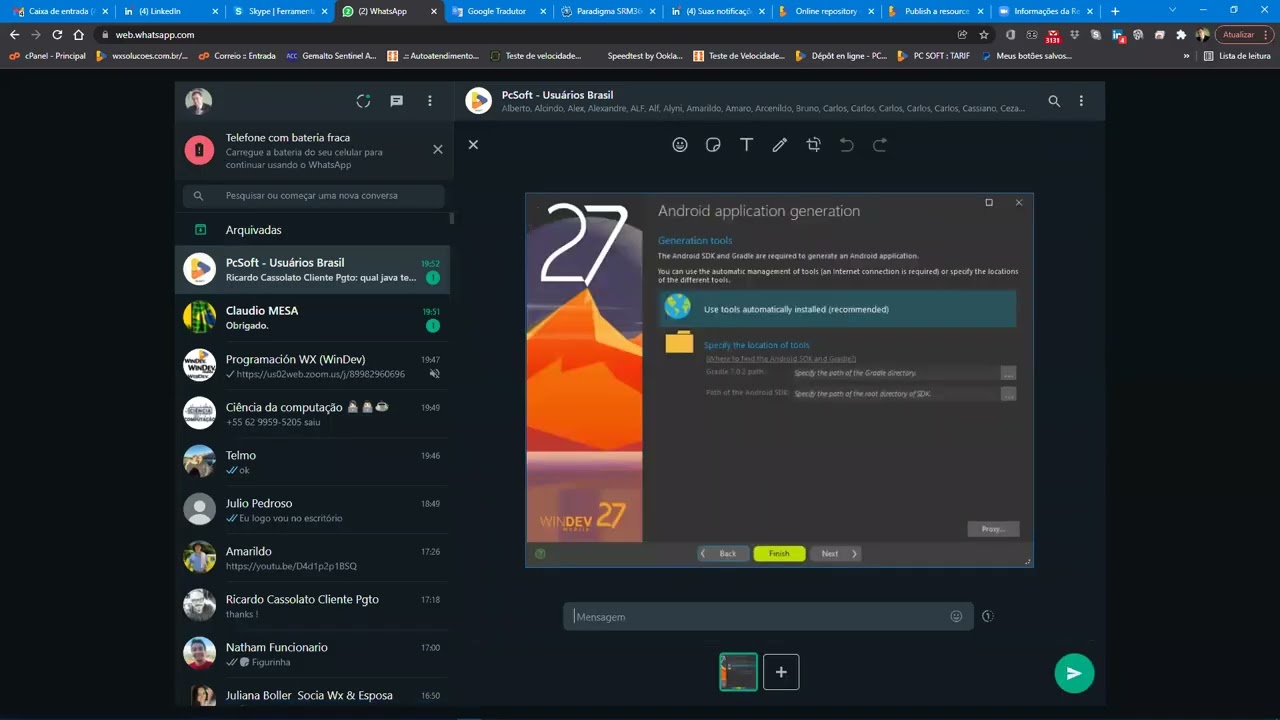Toggle view-once for the image

point(987,616)
